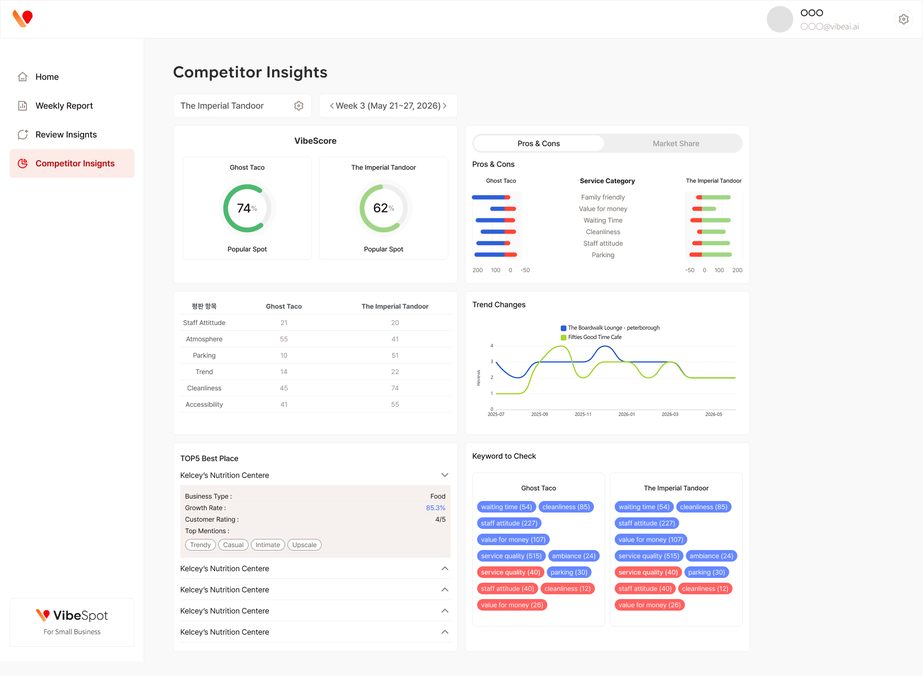923x676 pixels.
Task: Open Review Insights in sidebar
Action: [72, 134]
